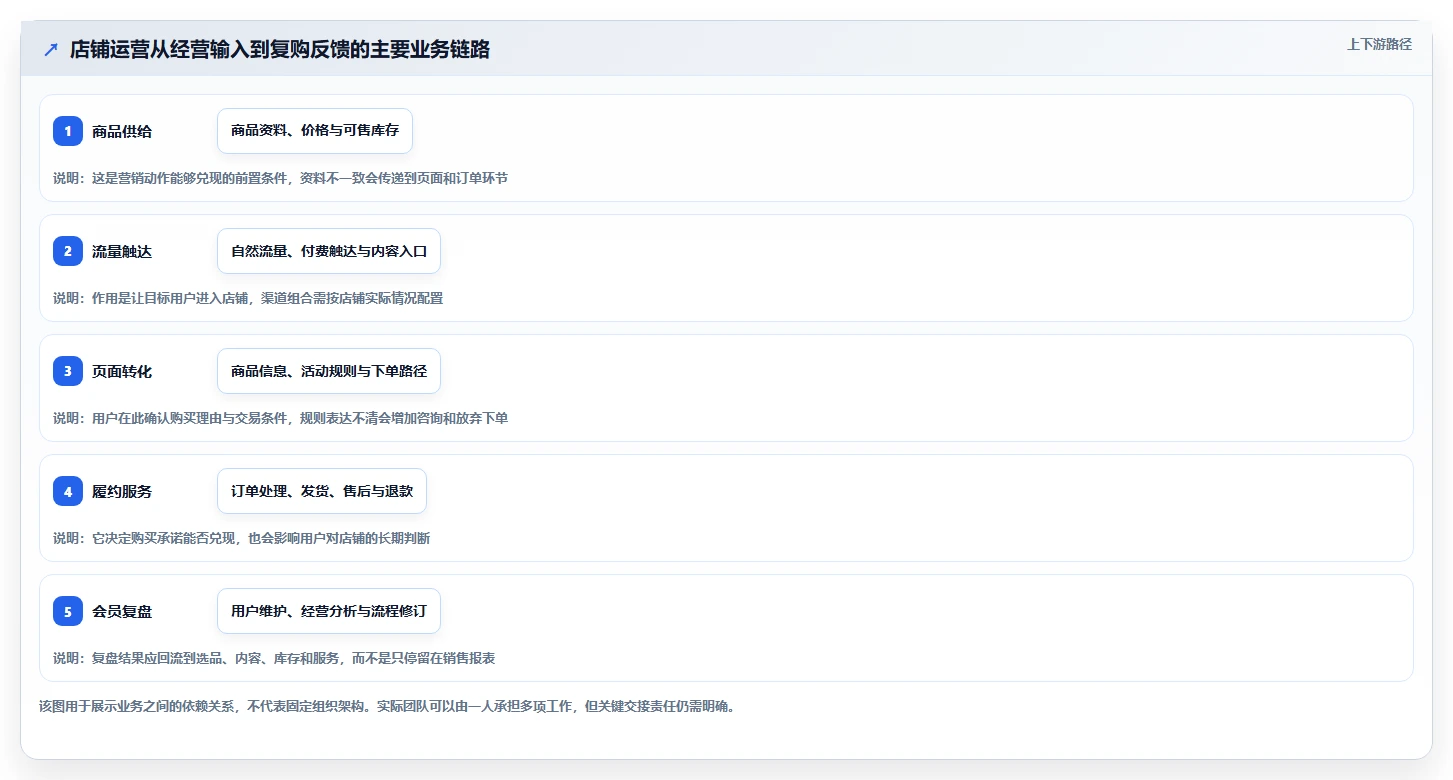Click the footer note starting 该图用于展示业务之间
This screenshot has height=780, width=1453.
(387, 706)
